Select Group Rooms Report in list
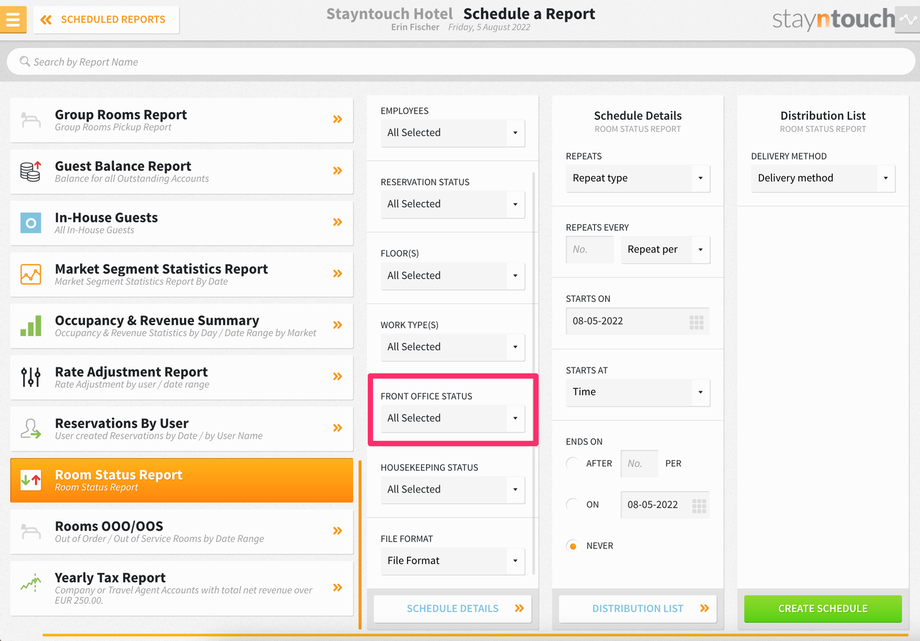The height and width of the screenshot is (641, 920). pyautogui.click(x=182, y=120)
